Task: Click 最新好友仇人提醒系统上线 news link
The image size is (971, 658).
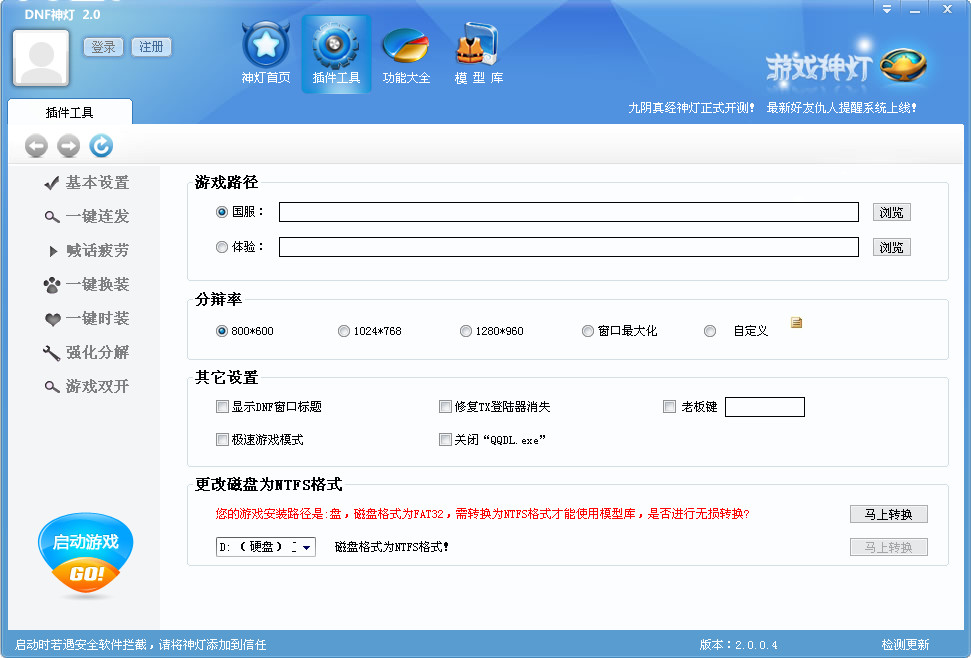Action: tap(842, 108)
